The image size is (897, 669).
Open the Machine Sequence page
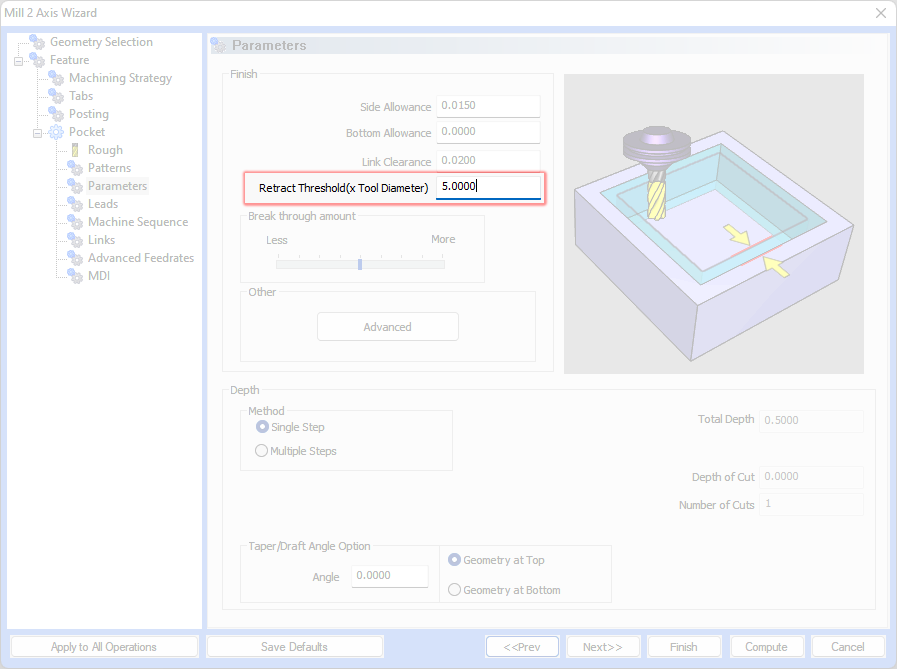138,221
